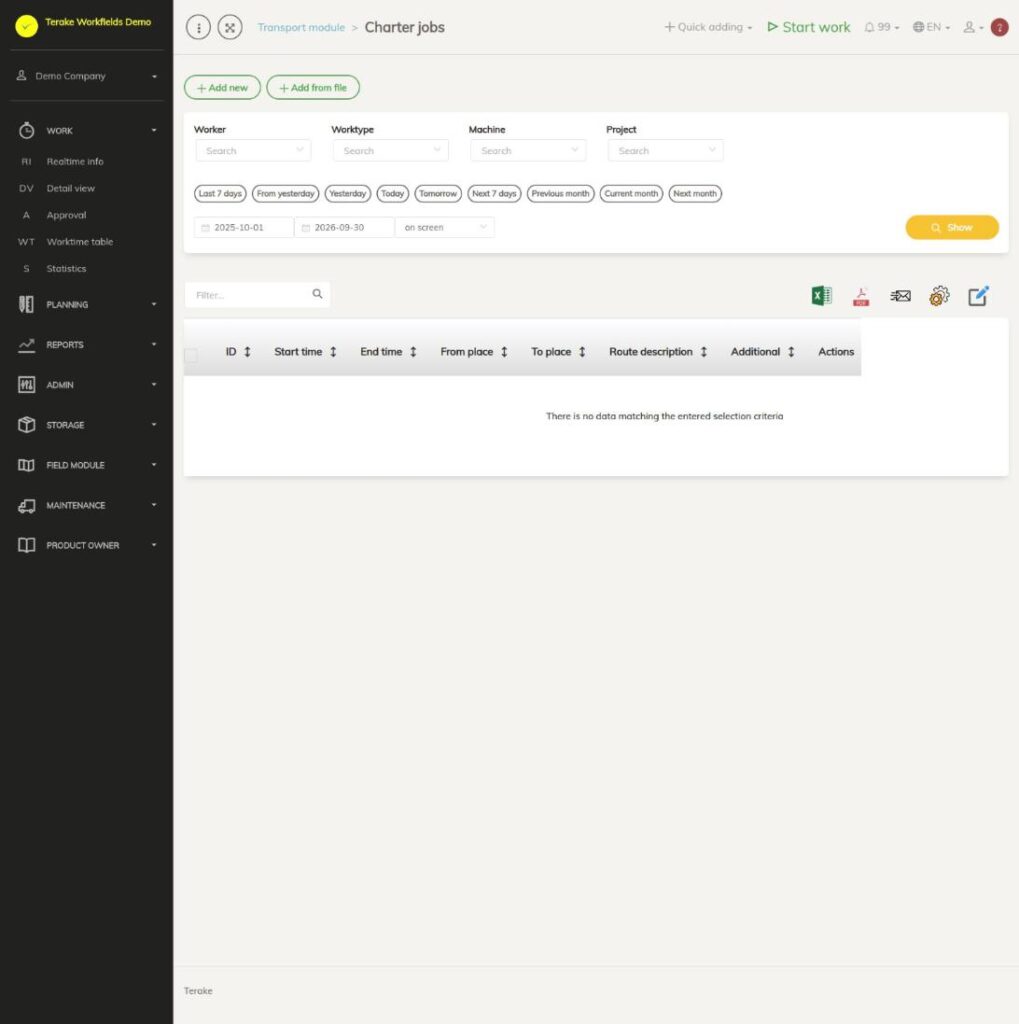Viewport: 1019px width, 1024px height.
Task: Click the three-dot options menu icon
Action: tap(199, 27)
